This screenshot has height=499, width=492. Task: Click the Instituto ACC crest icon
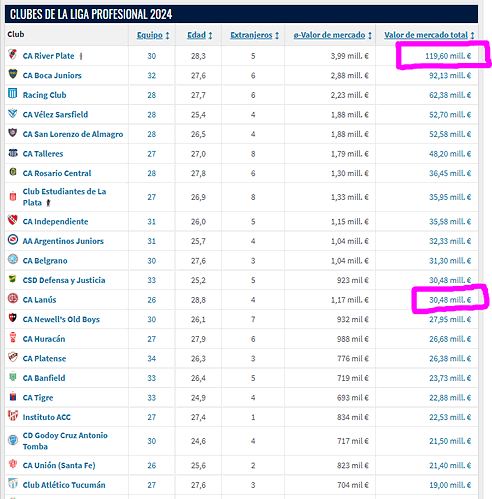(13, 416)
